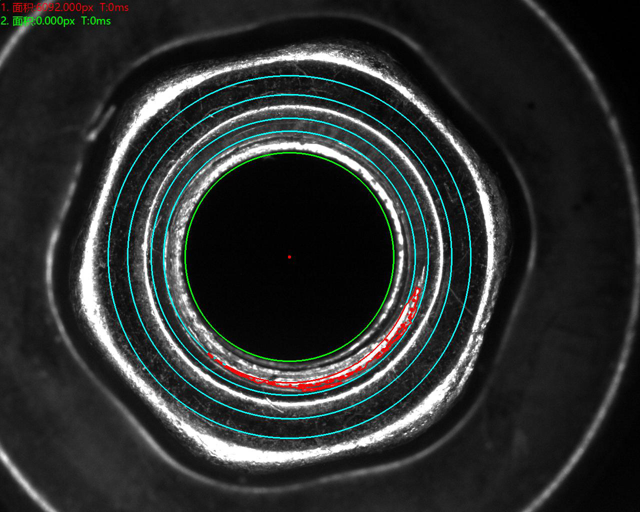Image resolution: width=640 pixels, height=512 pixels.
Task: Click the red center point marker
Action: point(289,257)
